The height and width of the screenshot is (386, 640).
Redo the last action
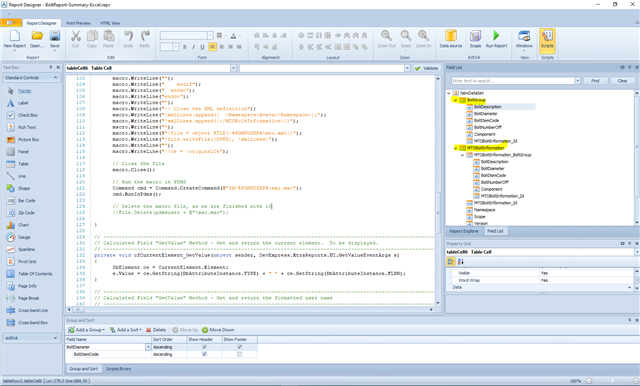[145, 39]
